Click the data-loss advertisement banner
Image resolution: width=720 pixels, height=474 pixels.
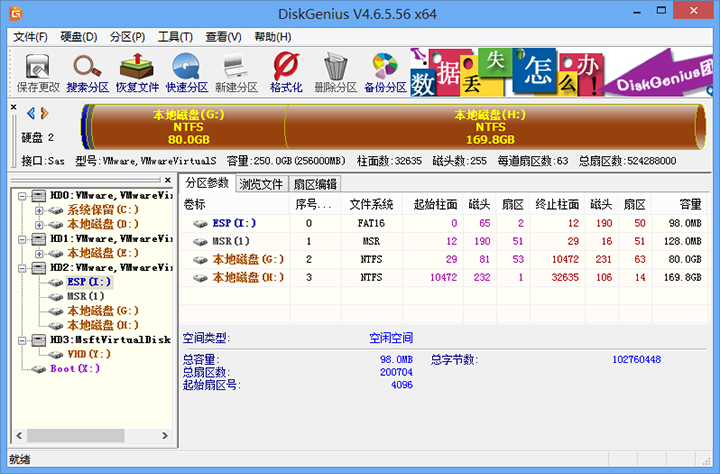(x=561, y=72)
